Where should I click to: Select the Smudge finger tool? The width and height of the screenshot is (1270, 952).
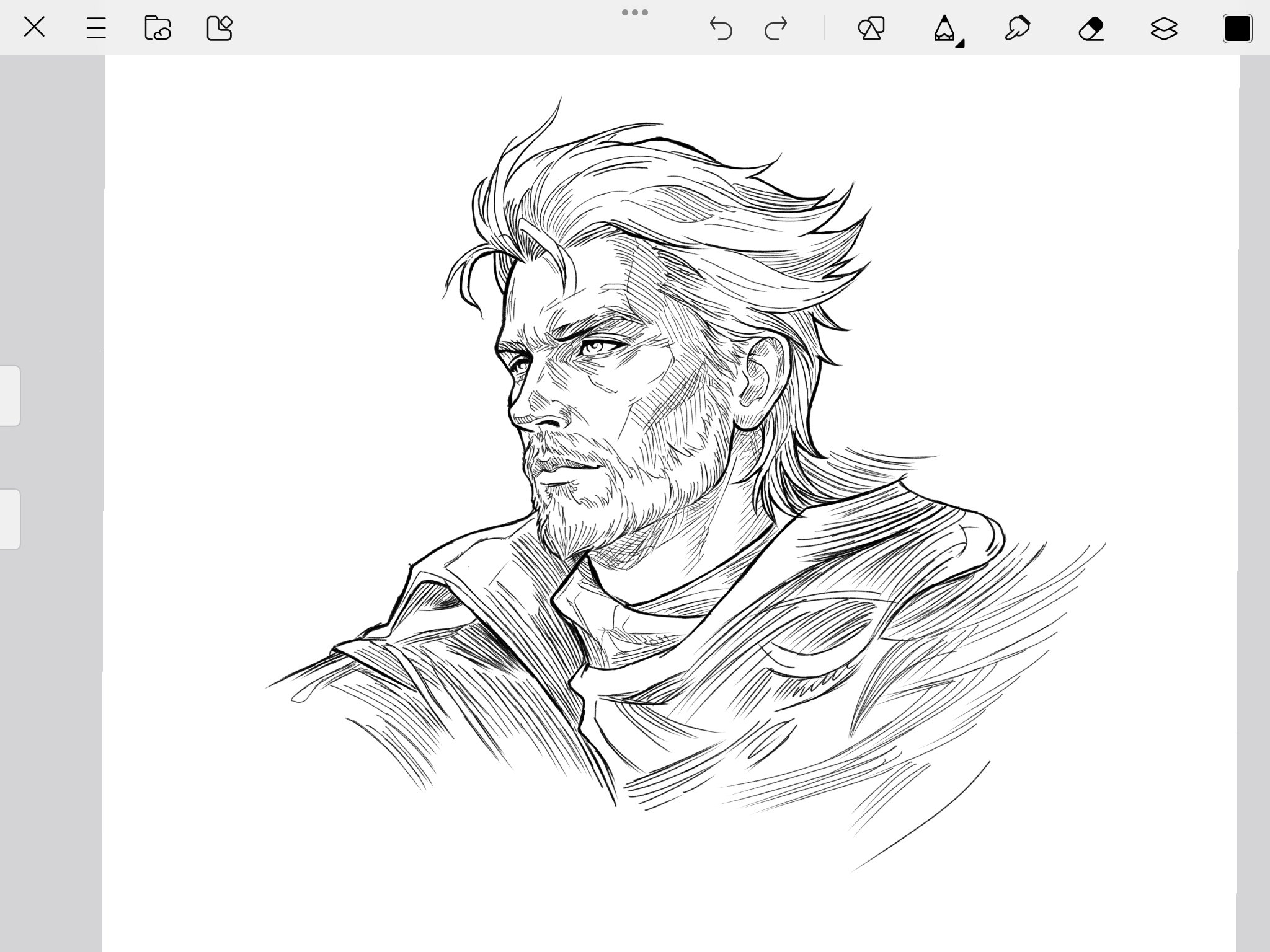(1017, 29)
